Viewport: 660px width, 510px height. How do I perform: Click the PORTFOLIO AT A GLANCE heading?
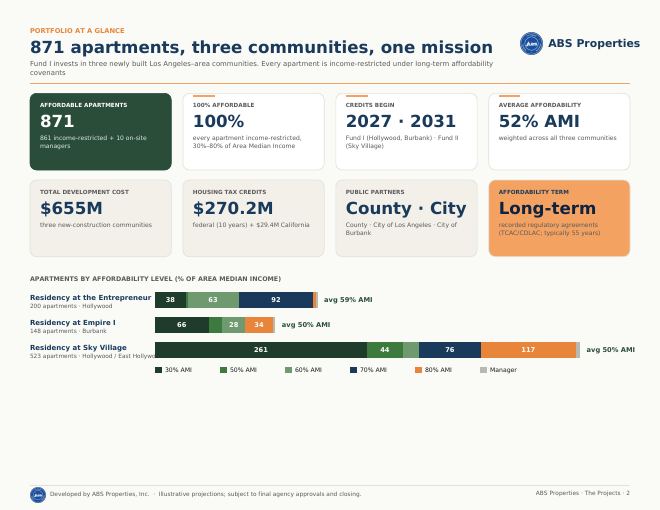pyautogui.click(x=77, y=31)
